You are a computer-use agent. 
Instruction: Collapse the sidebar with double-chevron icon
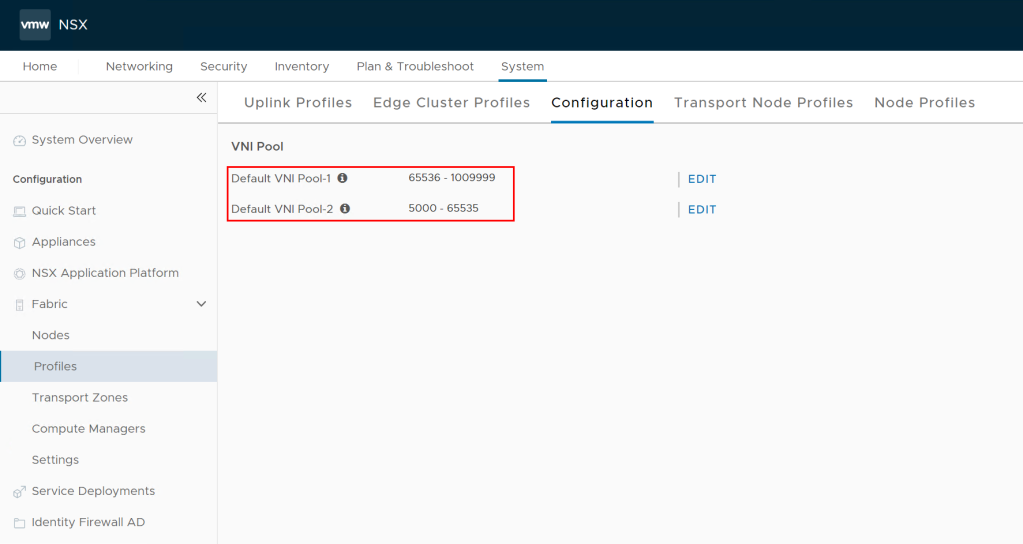(201, 97)
